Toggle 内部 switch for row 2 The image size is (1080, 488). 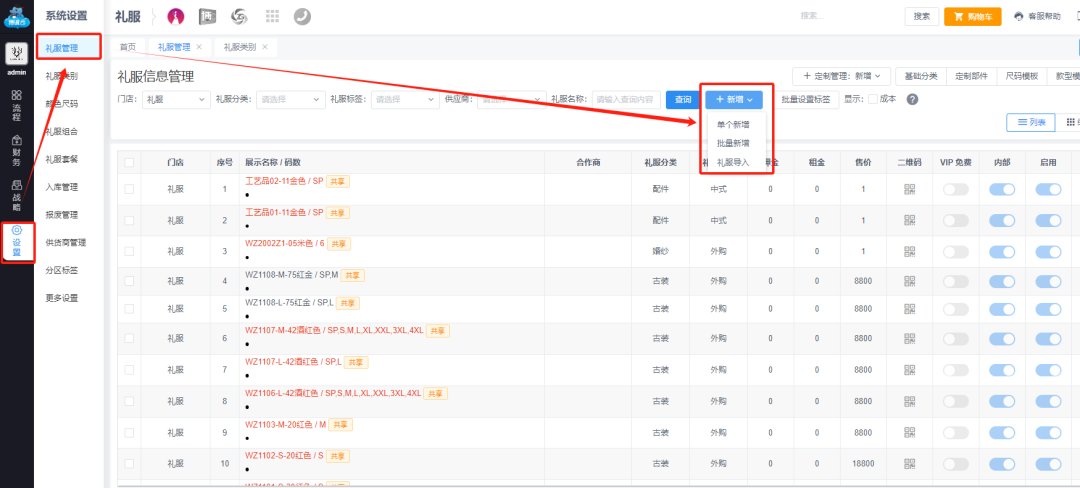pyautogui.click(x=1002, y=220)
